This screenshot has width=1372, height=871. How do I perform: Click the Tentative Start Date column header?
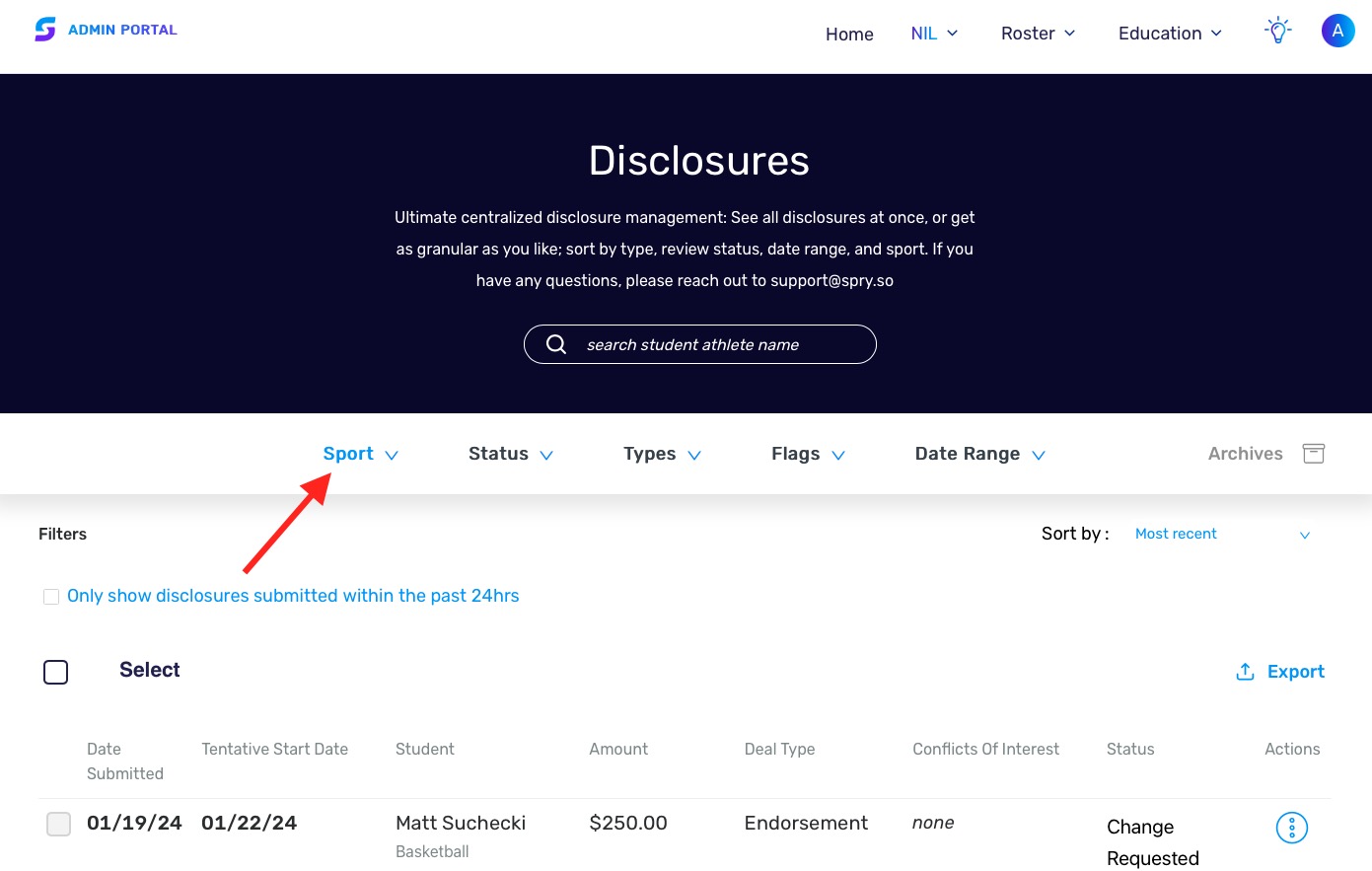(274, 749)
